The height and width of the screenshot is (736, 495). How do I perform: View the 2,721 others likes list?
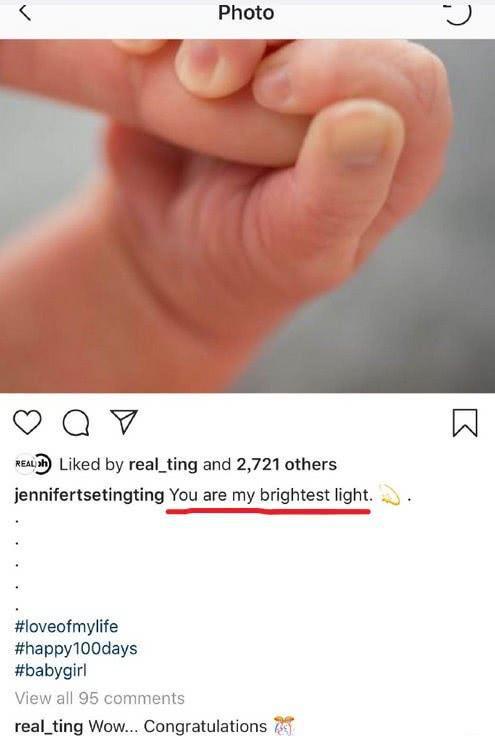point(287,464)
